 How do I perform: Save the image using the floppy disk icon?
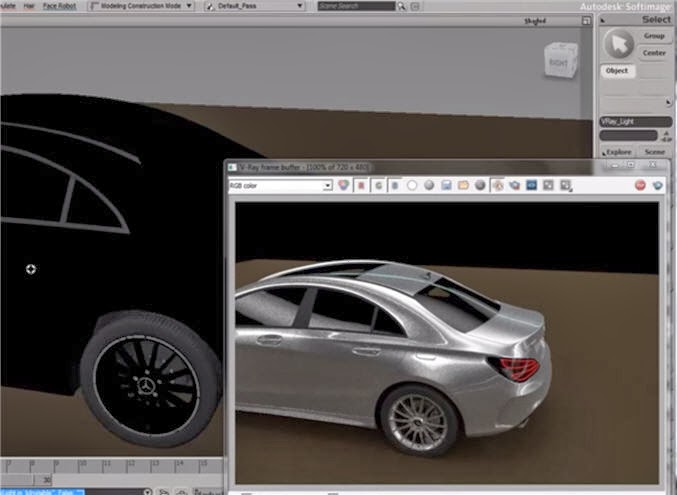pos(446,185)
